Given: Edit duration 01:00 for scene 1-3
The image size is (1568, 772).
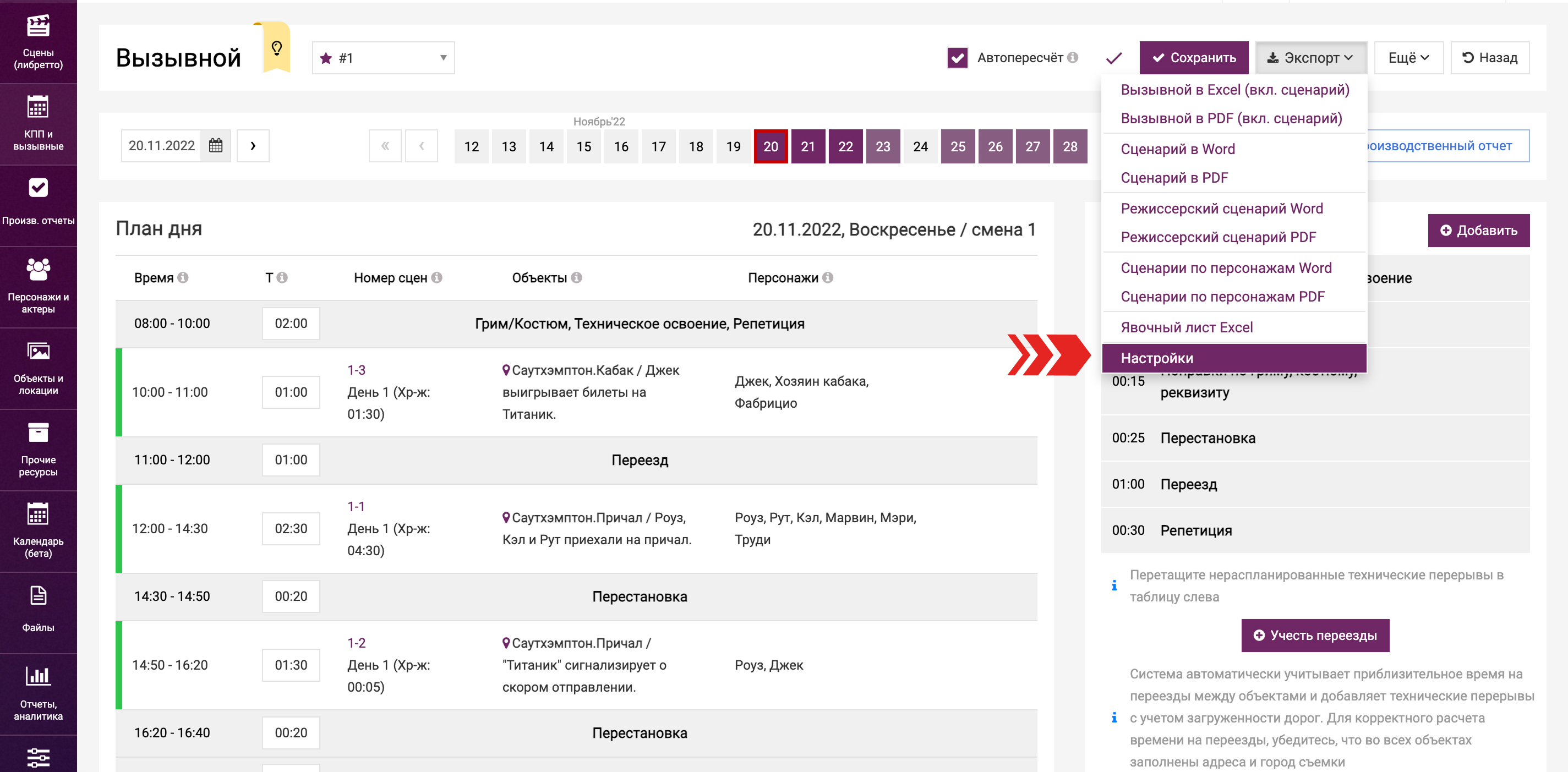Looking at the screenshot, I should coord(291,392).
